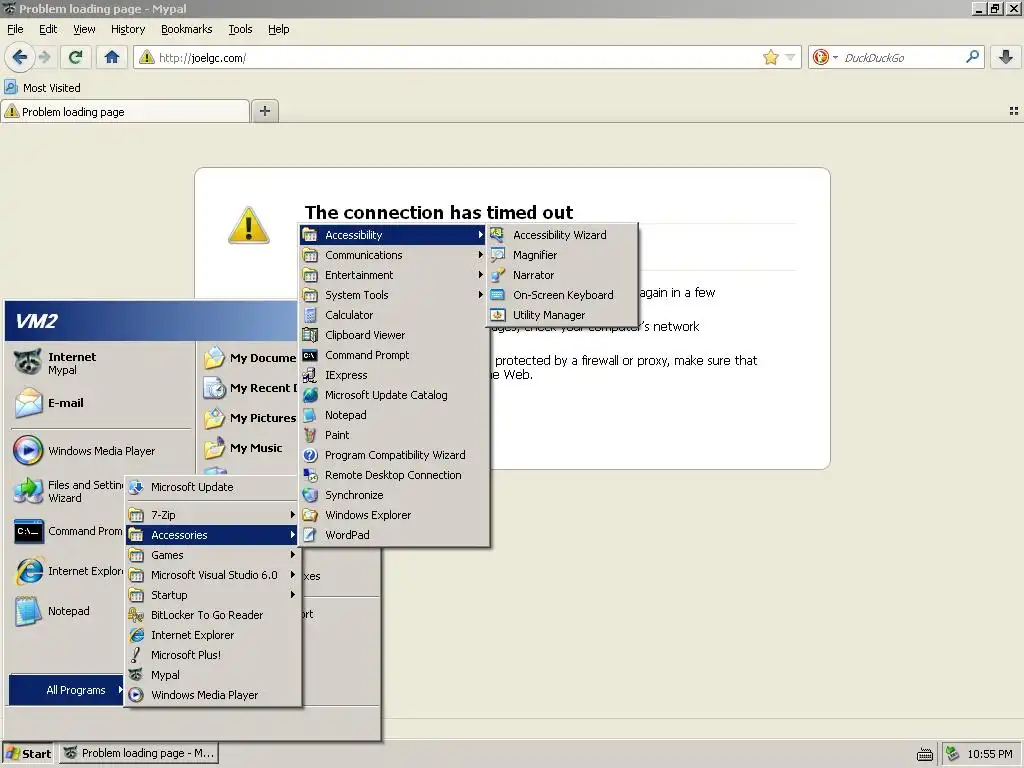Open Synchronize
The image size is (1024, 768).
point(394,495)
